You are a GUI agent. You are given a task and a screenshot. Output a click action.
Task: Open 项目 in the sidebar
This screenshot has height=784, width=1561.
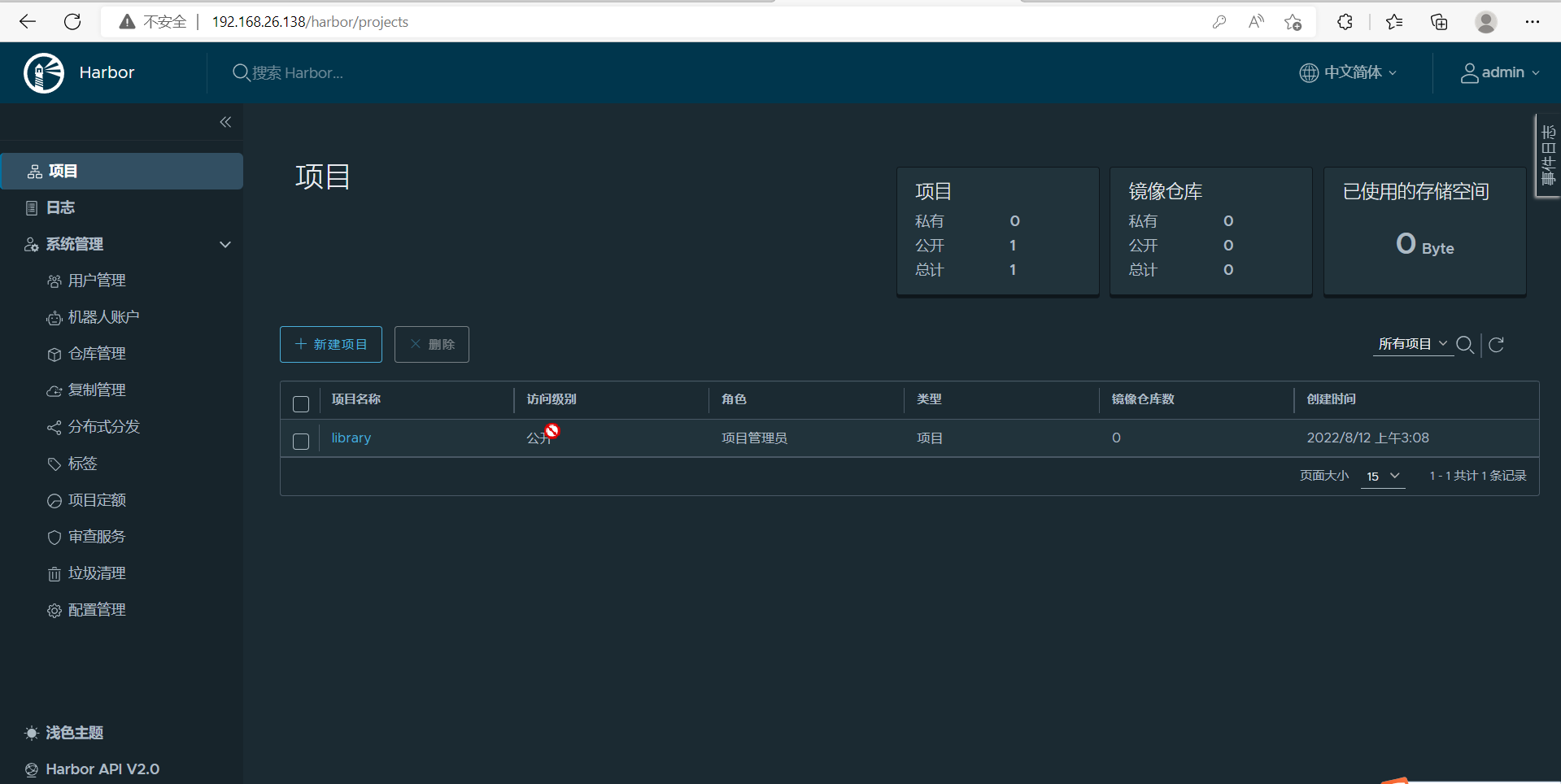tap(122, 171)
